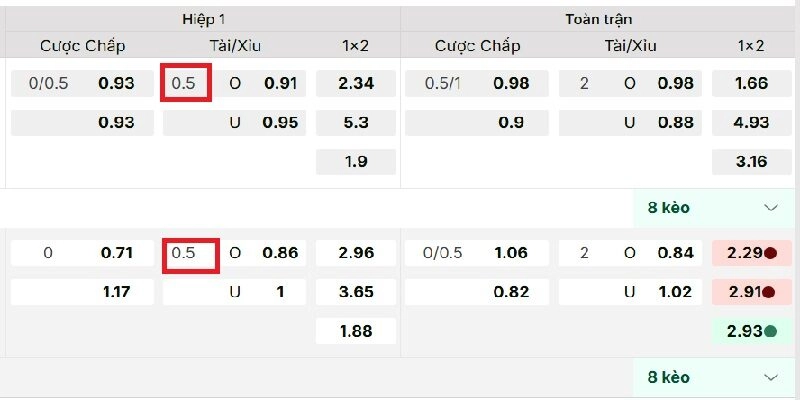Pick the 1.17 handicap odds cell

82,293
